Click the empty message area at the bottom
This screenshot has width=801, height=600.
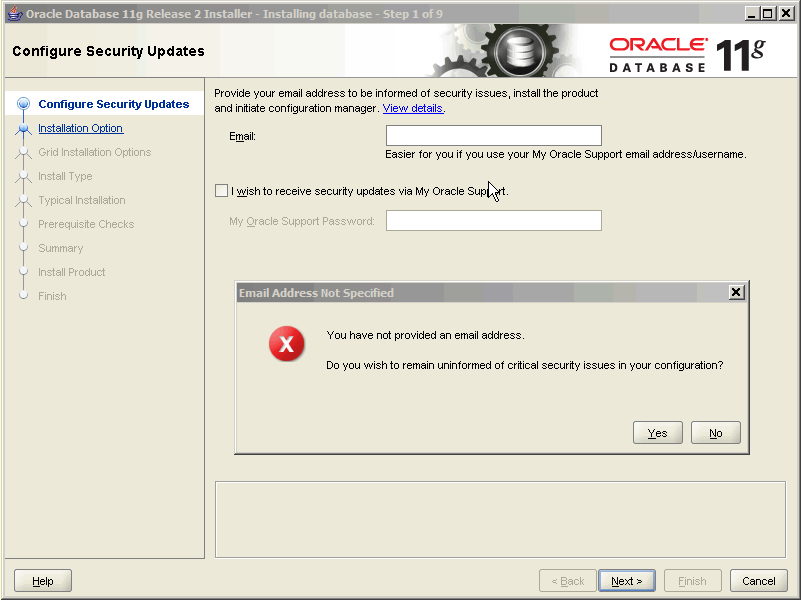(500, 519)
